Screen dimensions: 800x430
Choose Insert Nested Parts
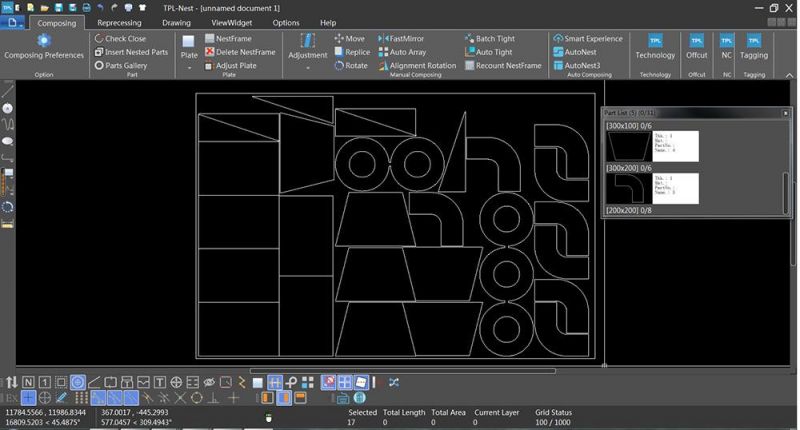pos(131,52)
